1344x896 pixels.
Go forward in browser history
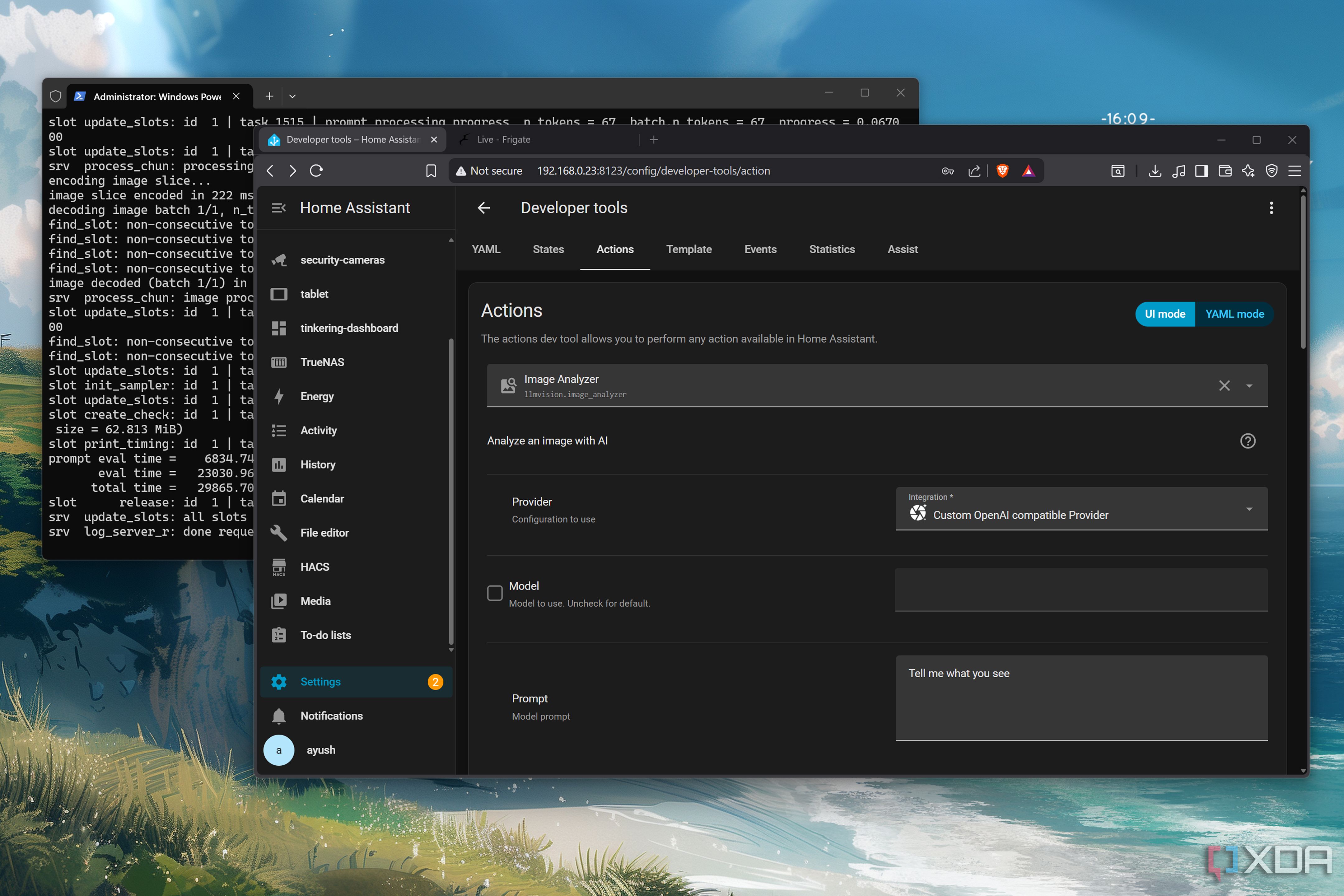pyautogui.click(x=292, y=171)
